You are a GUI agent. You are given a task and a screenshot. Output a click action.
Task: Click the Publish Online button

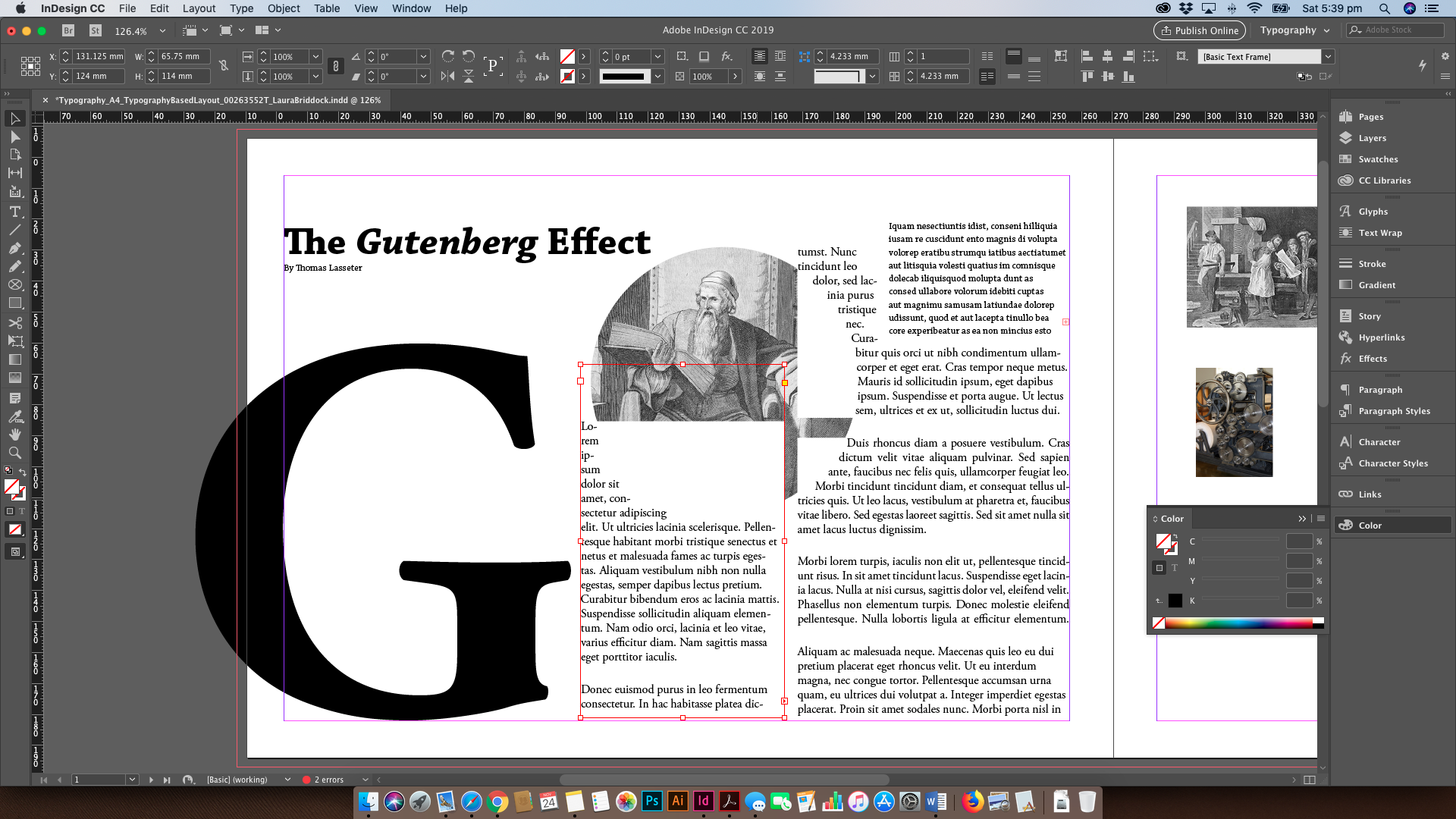pos(1199,30)
